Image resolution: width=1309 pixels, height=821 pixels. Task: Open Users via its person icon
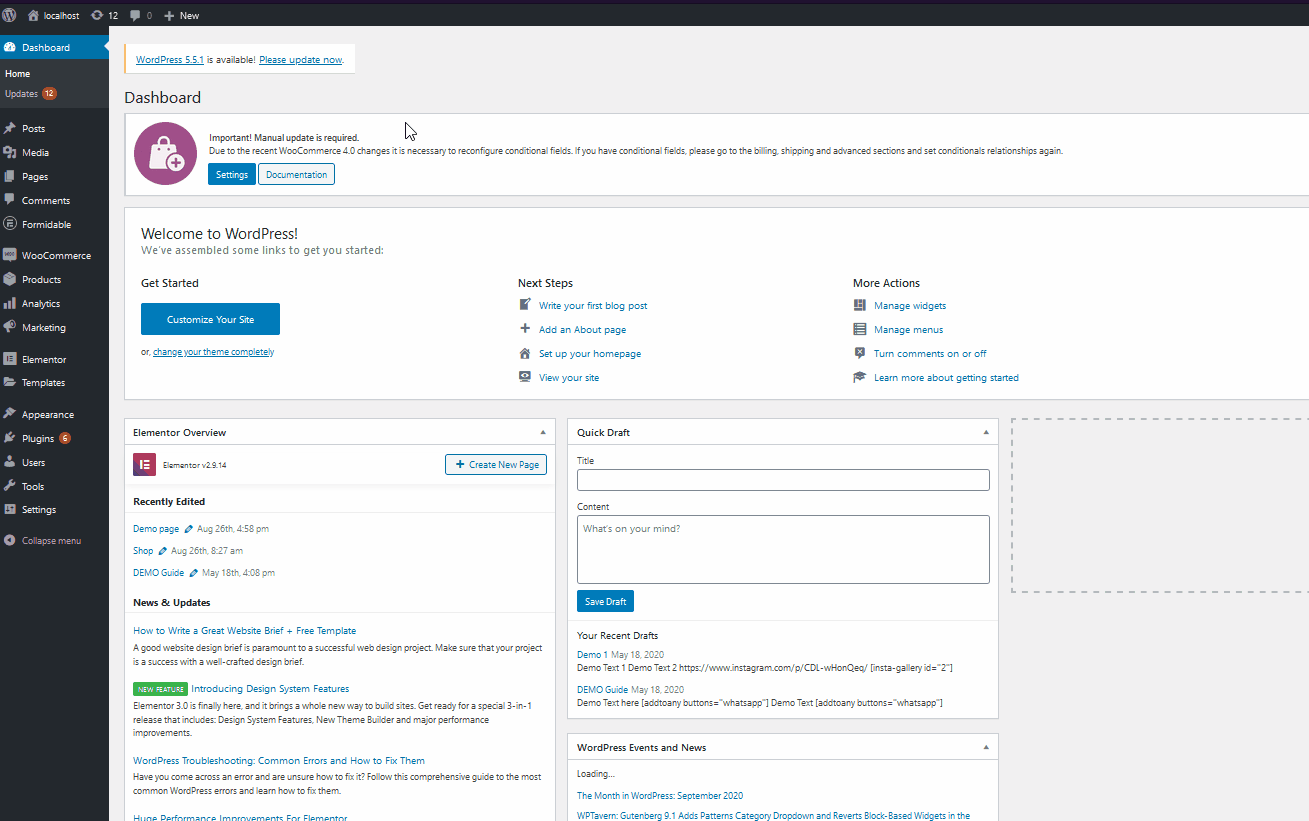10,462
